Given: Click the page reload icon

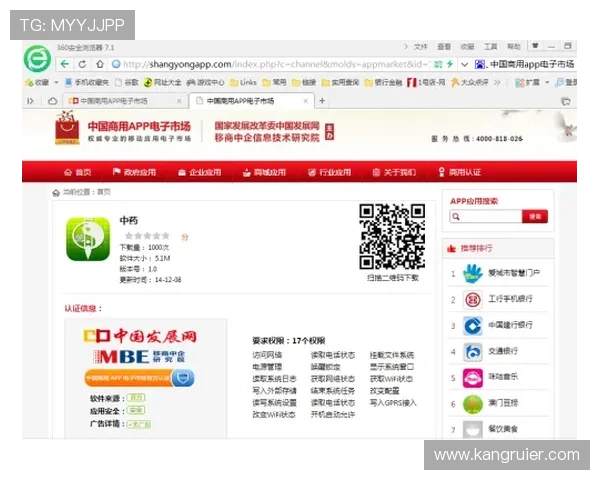Looking at the screenshot, I should 82,64.
